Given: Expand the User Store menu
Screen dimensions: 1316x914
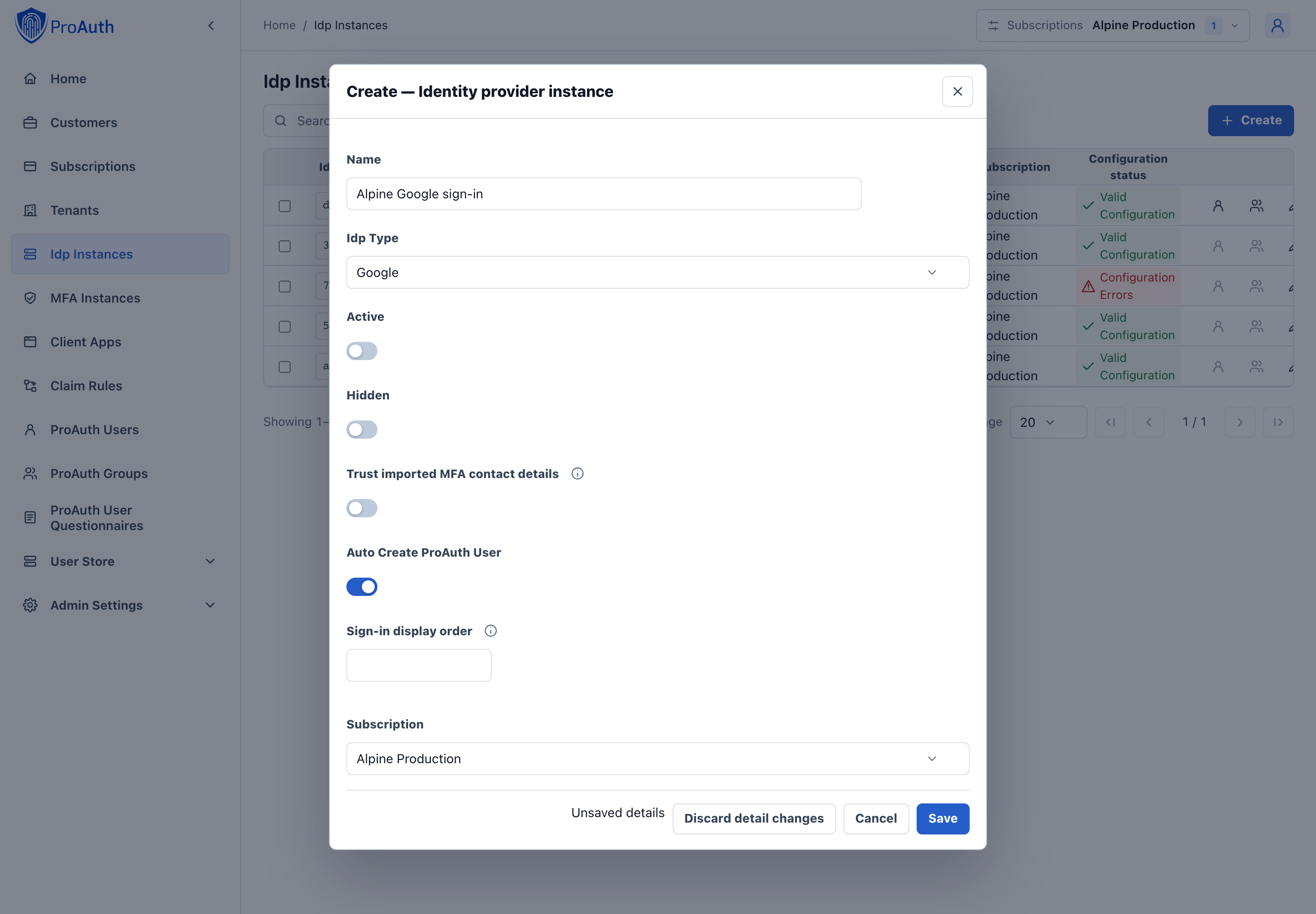Looking at the screenshot, I should tap(120, 561).
